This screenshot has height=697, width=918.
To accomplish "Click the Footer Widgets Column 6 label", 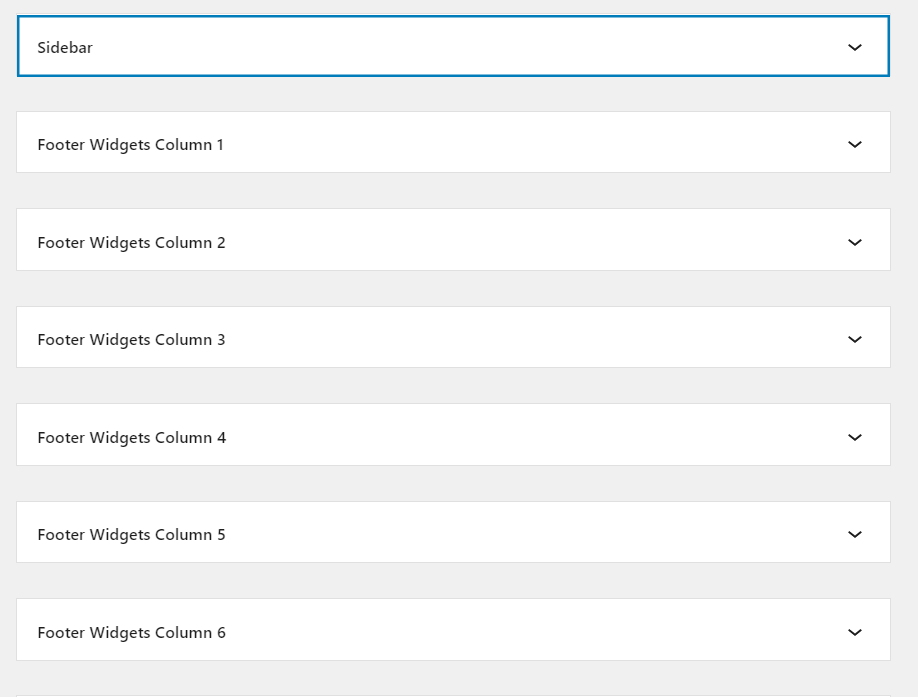I will pyautogui.click(x=132, y=632).
